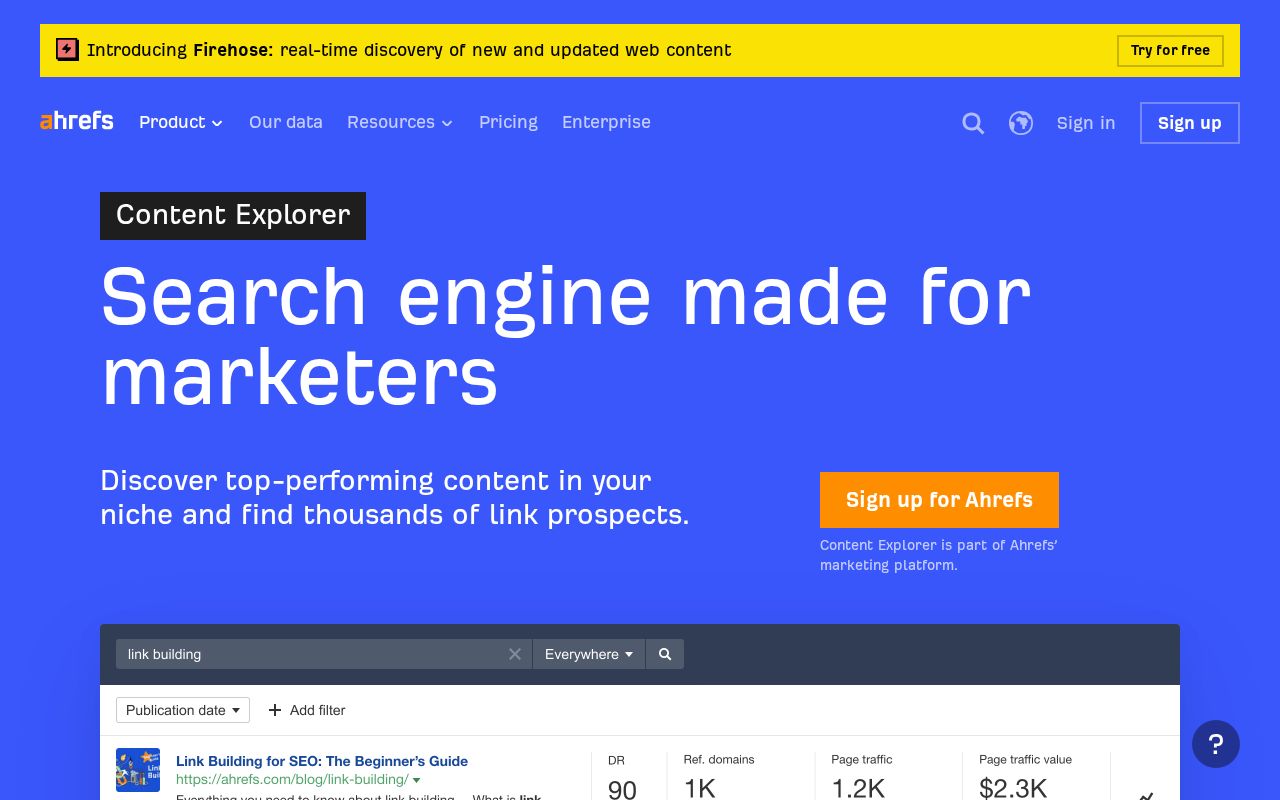Viewport: 1280px width, 800px height.
Task: Click the Firehose lightning bolt icon
Action: [x=67, y=49]
